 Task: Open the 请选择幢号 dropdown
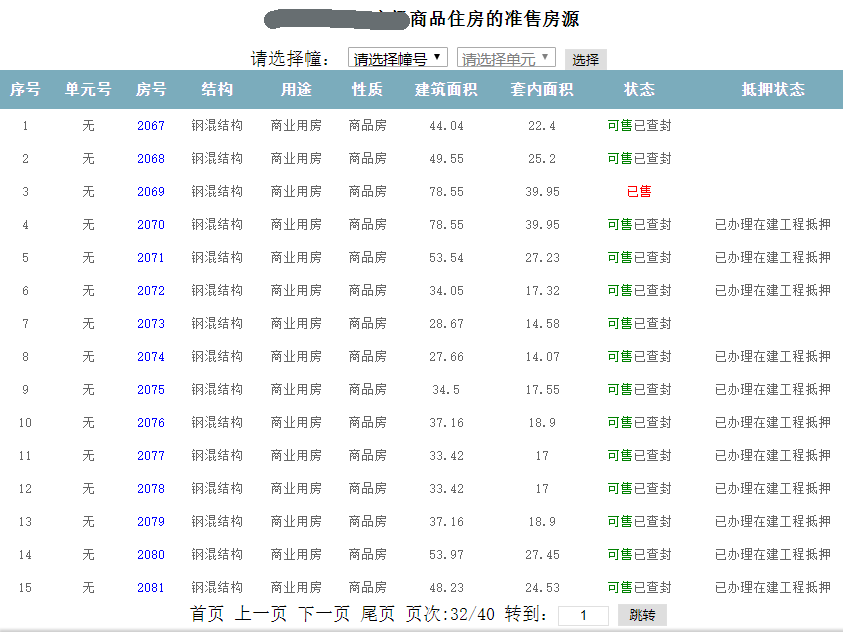397,58
